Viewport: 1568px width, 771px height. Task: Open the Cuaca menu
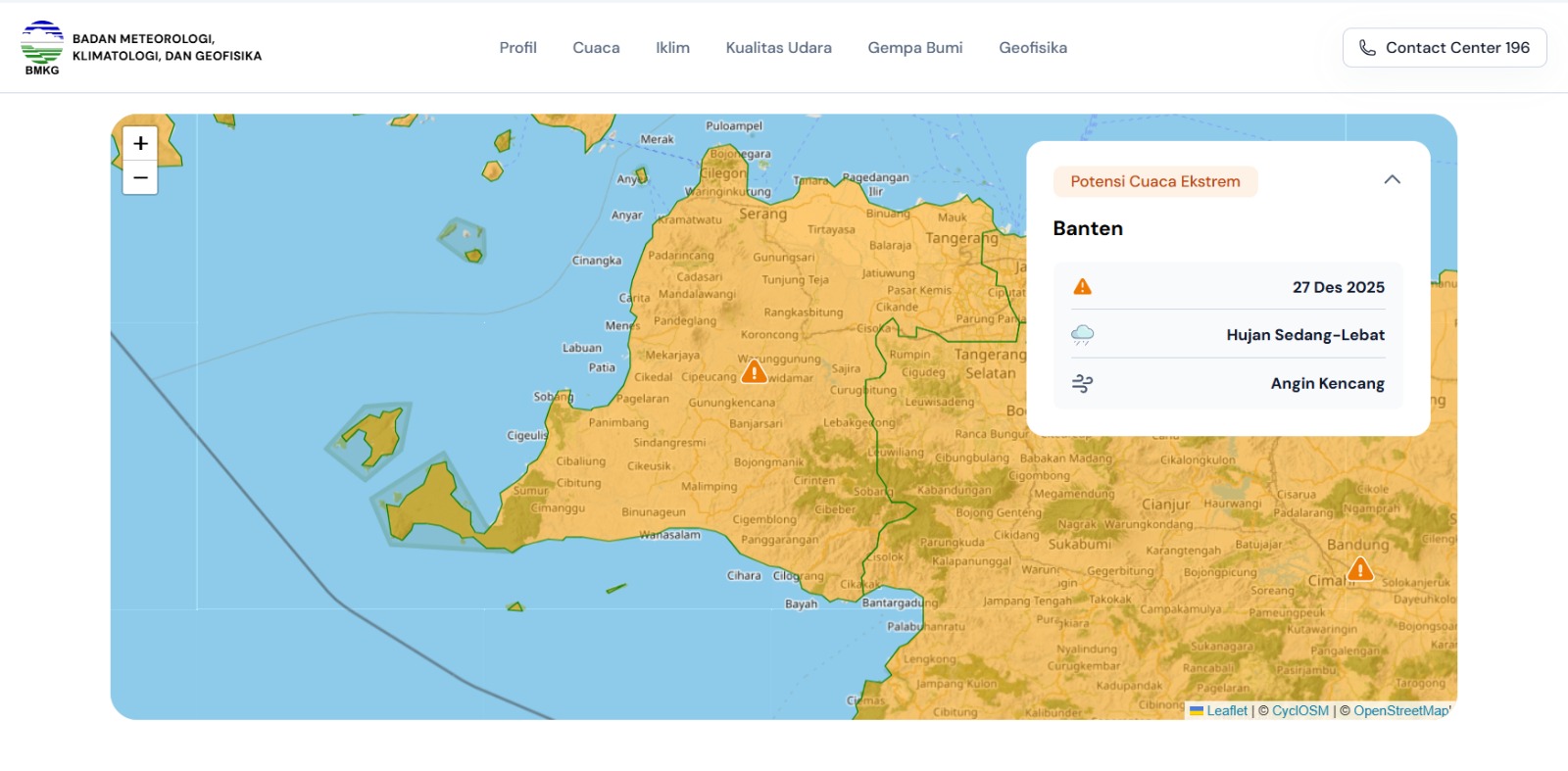click(x=596, y=48)
